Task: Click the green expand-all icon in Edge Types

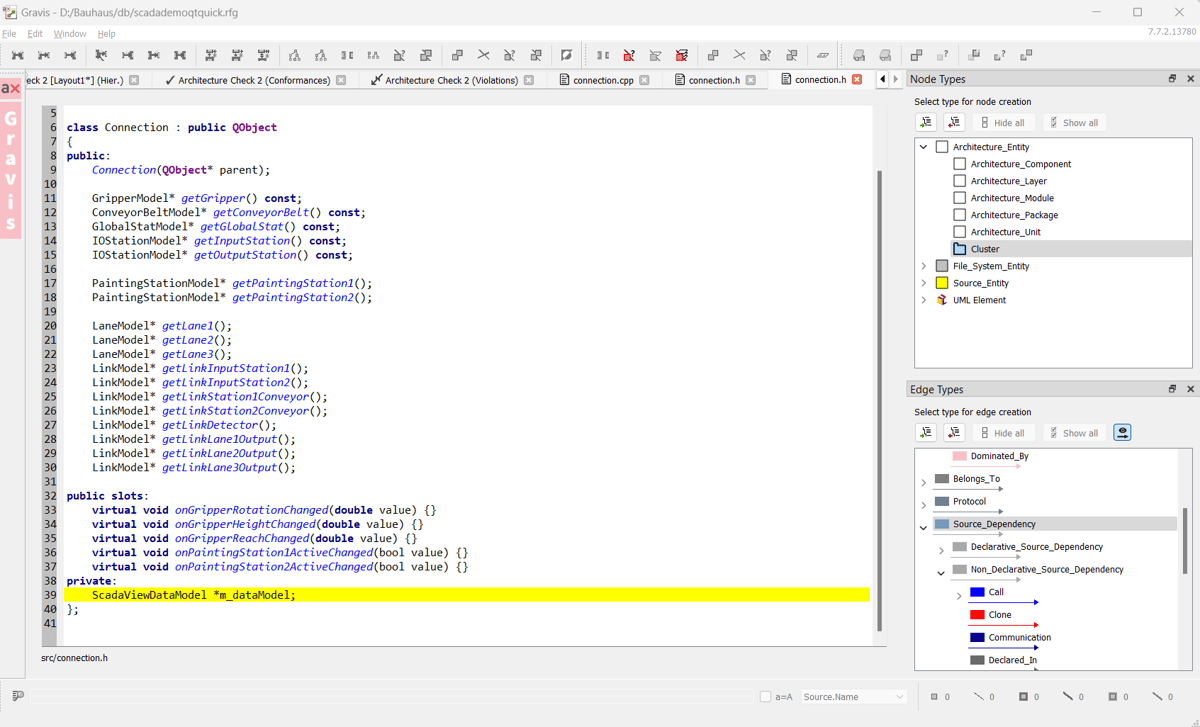Action: 926,433
